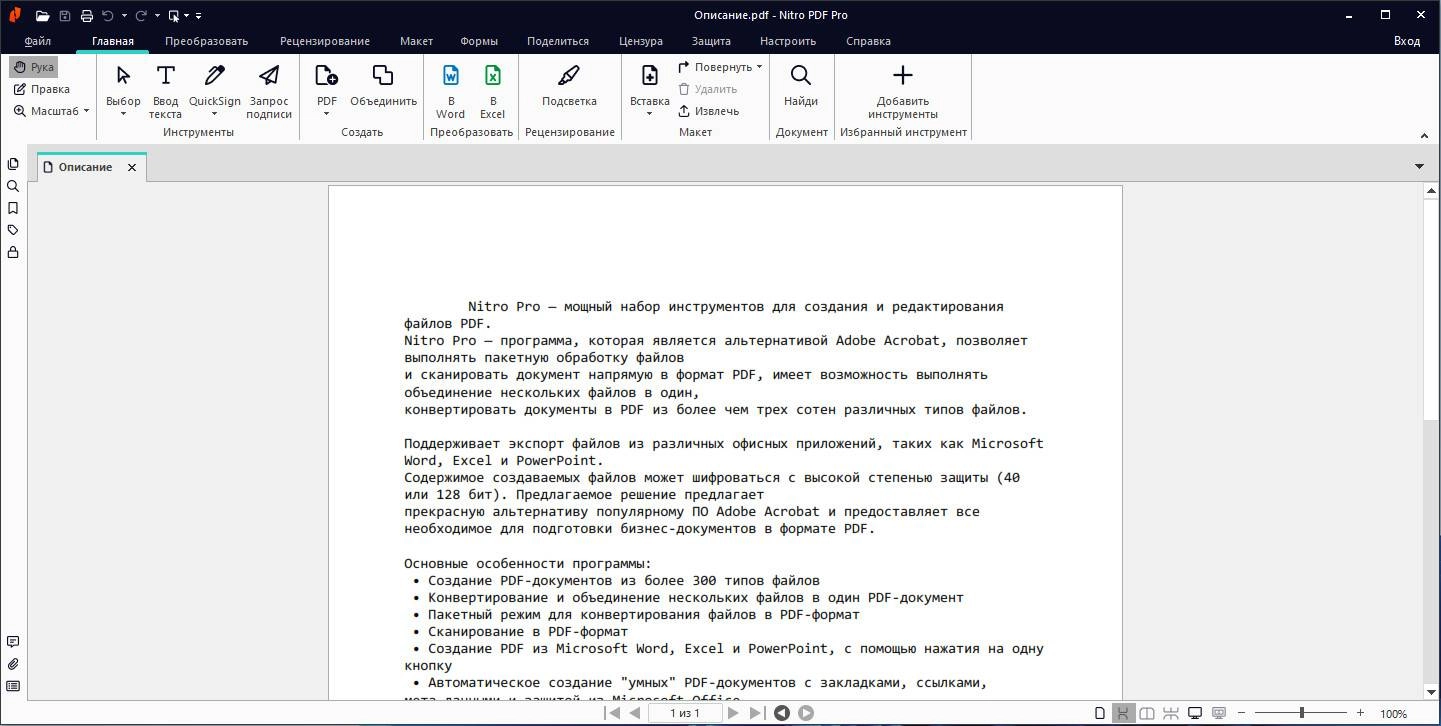The width and height of the screenshot is (1441, 726).
Task: Click the Redo arrow icon
Action: (141, 15)
